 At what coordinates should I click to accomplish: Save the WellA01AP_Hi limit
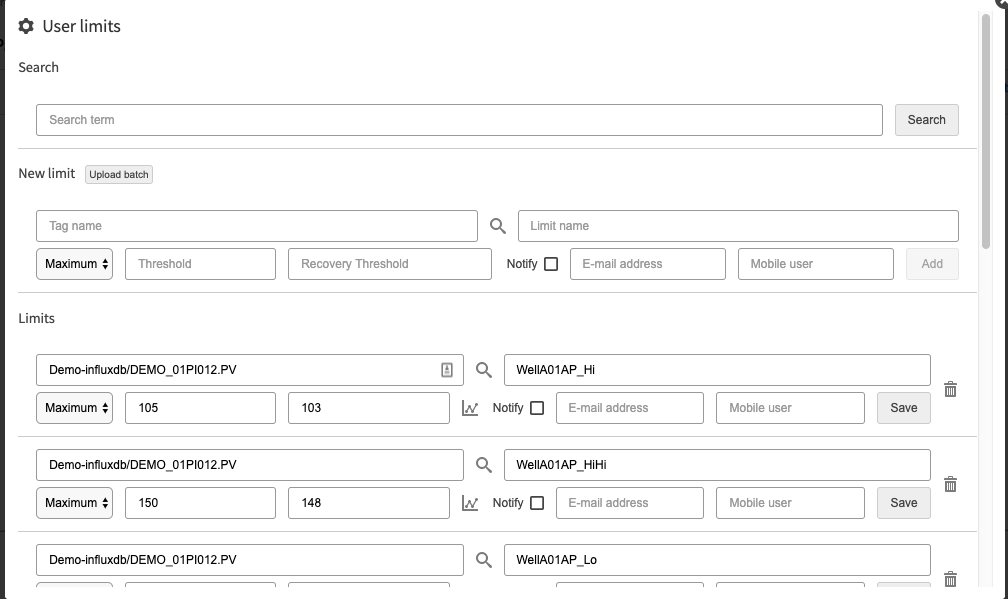click(x=903, y=408)
